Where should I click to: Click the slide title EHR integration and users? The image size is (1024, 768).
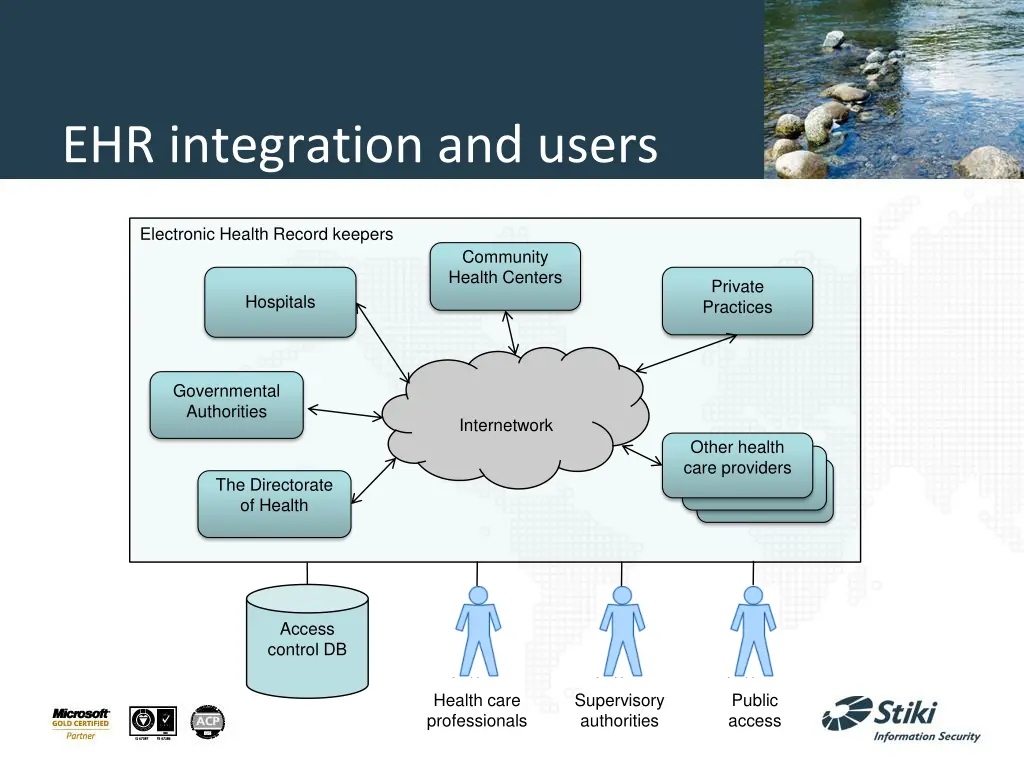point(360,145)
